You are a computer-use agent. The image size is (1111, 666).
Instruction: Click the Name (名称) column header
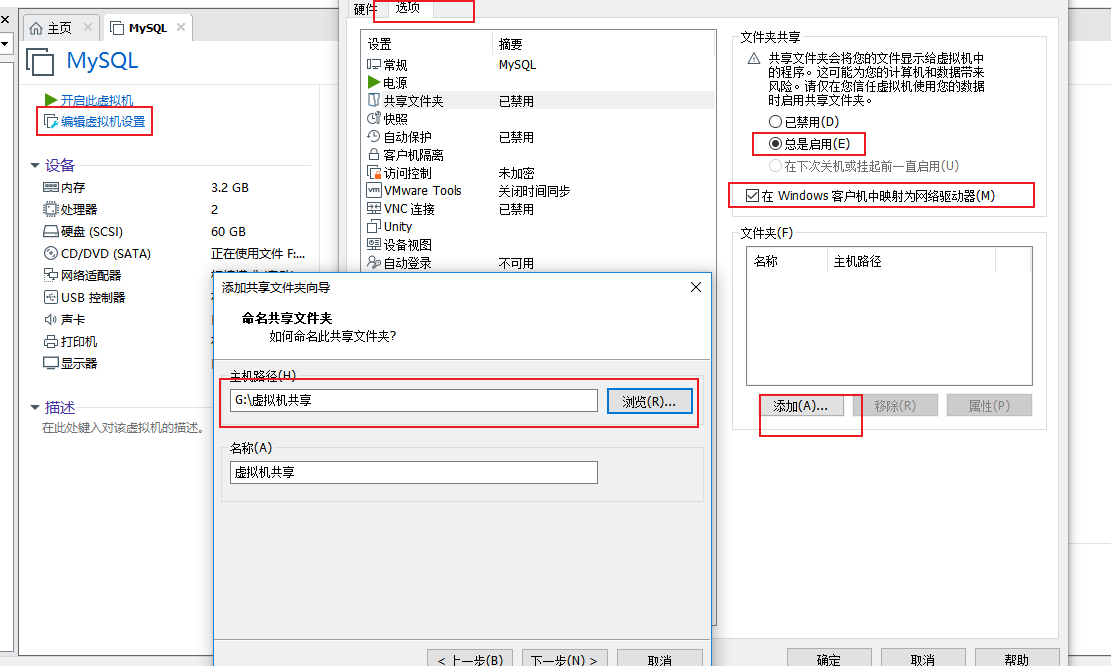tap(786, 261)
